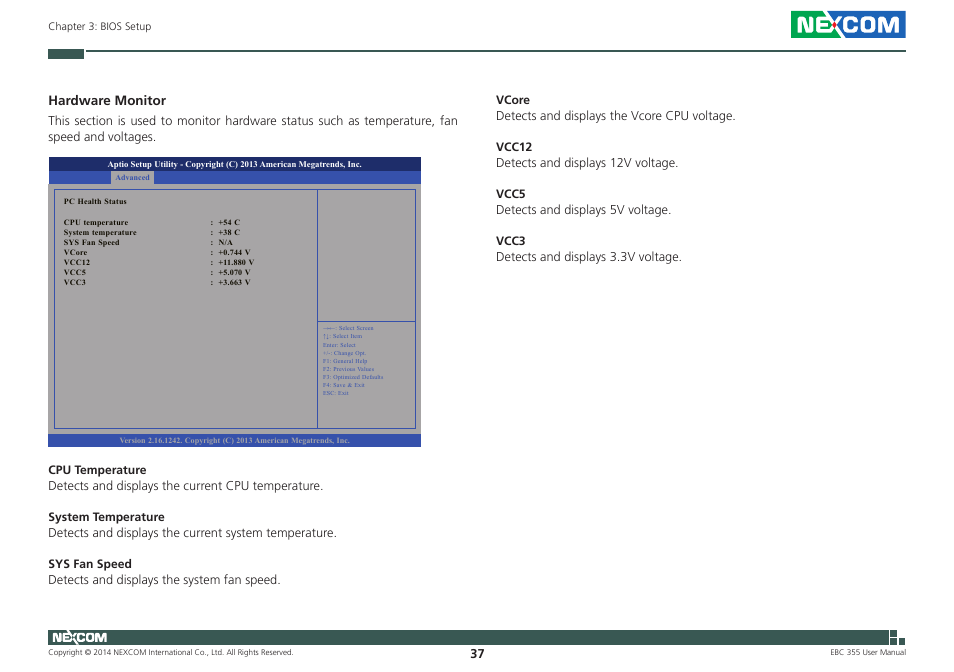Screen dimensions: 954x672
Task: Click the 'System Temperature' description heading
Action: pos(106,517)
